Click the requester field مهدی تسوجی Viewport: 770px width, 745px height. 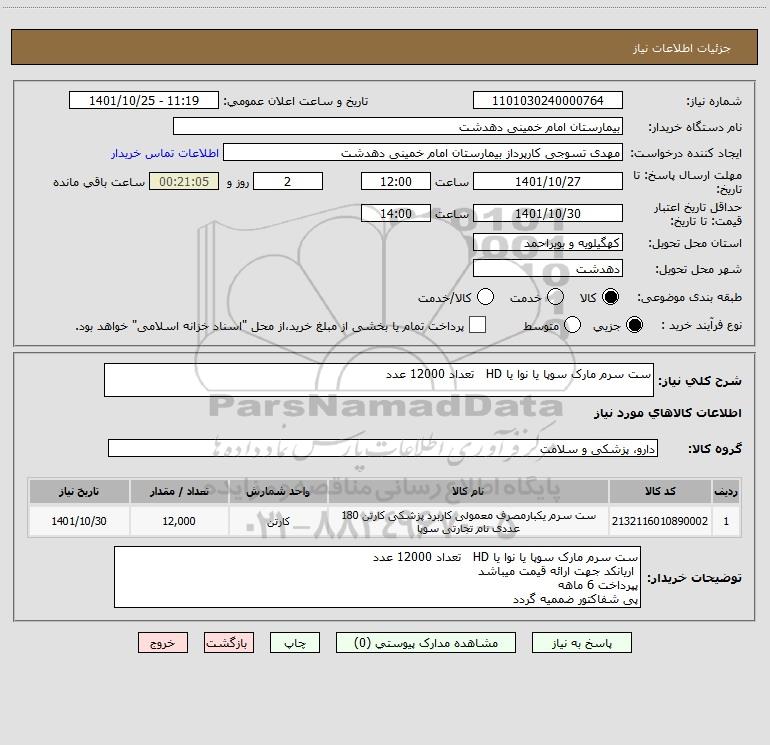click(423, 153)
